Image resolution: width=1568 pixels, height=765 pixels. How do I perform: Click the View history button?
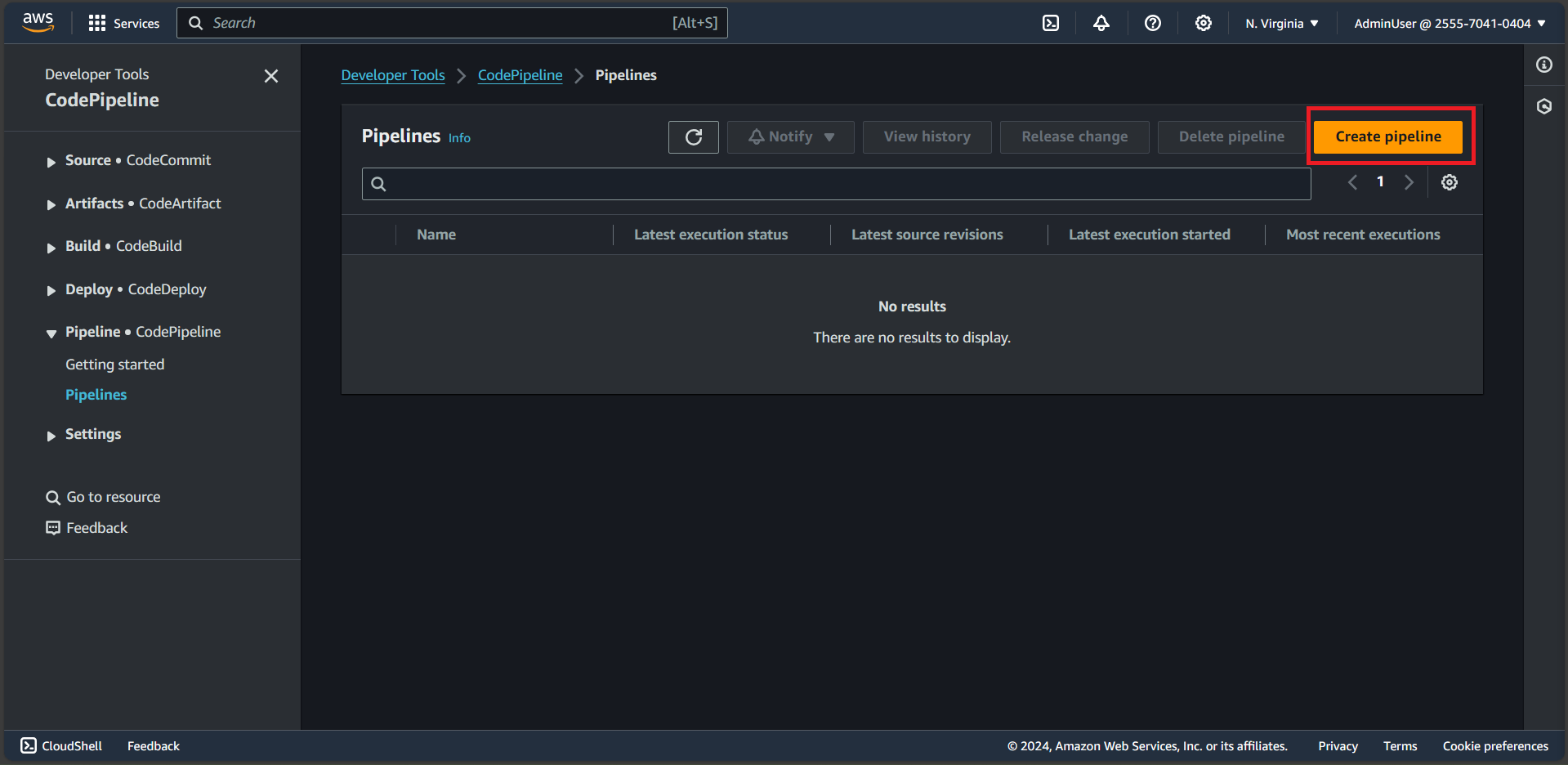[x=927, y=137]
